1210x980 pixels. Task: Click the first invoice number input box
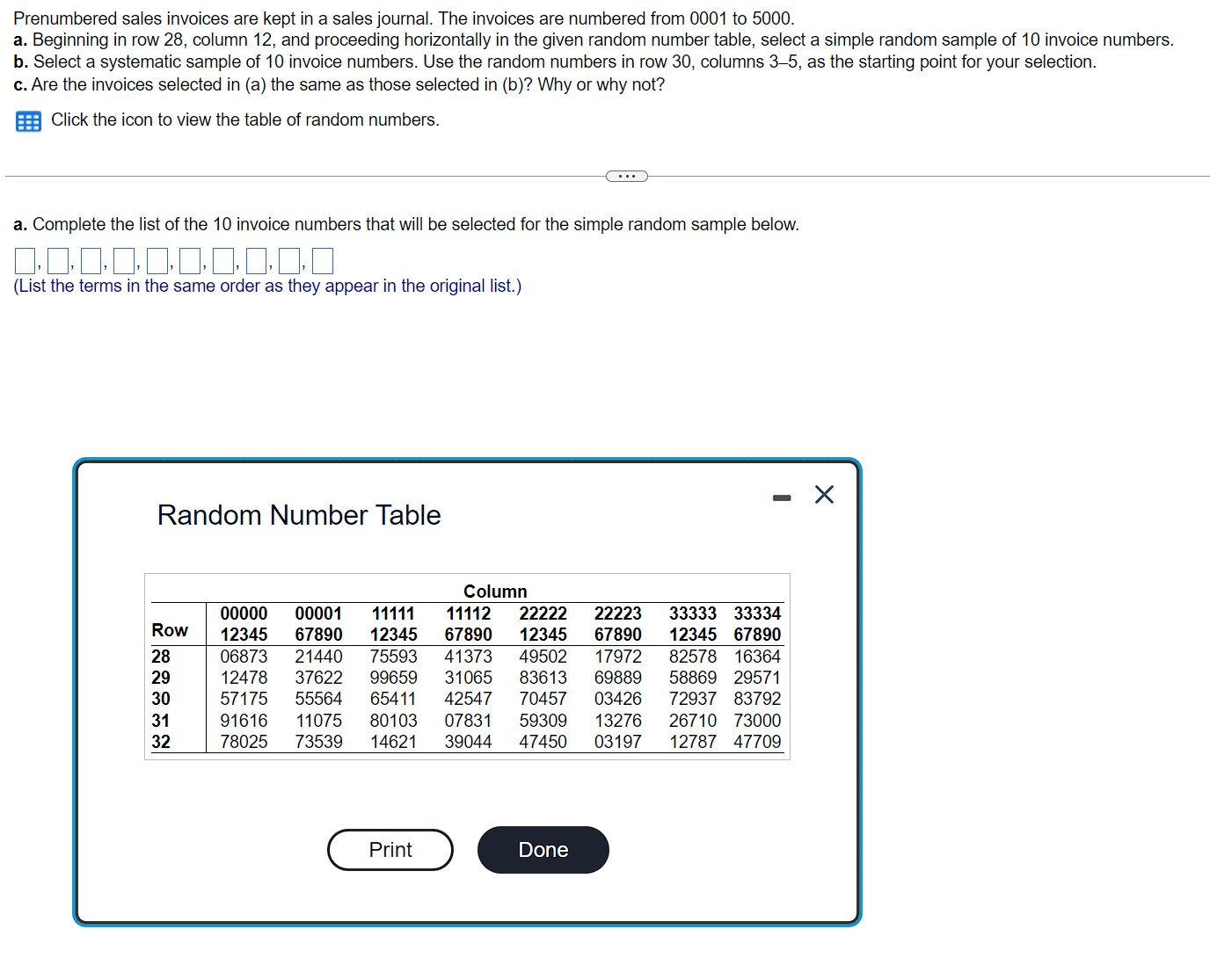coord(25,261)
